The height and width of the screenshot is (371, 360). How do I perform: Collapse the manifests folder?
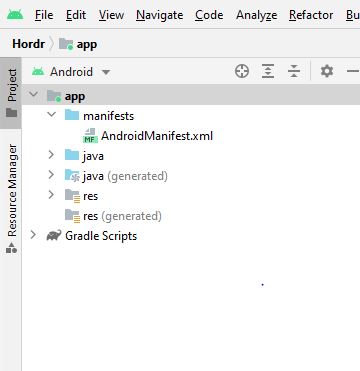click(51, 115)
